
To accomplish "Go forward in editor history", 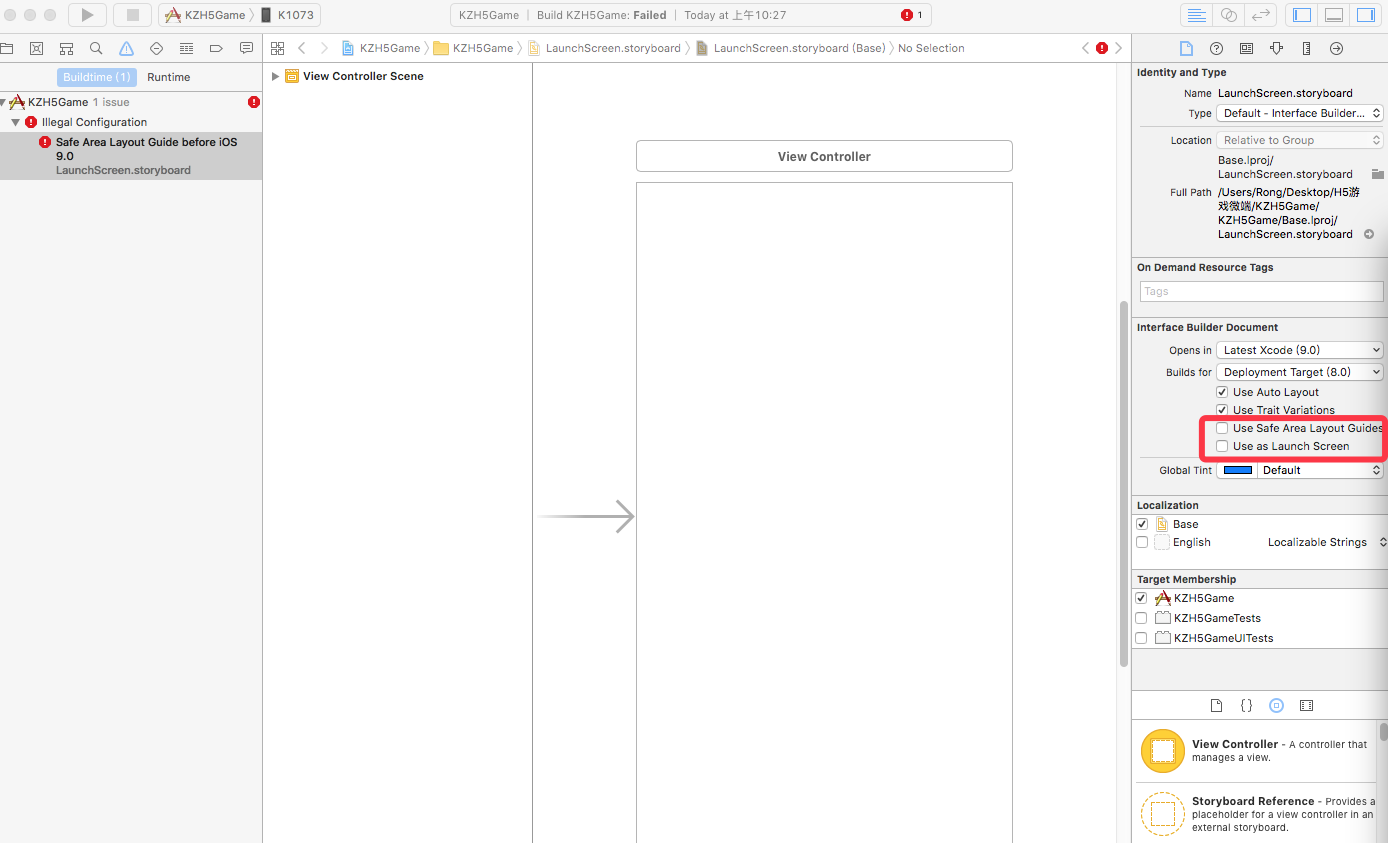I will tap(325, 48).
